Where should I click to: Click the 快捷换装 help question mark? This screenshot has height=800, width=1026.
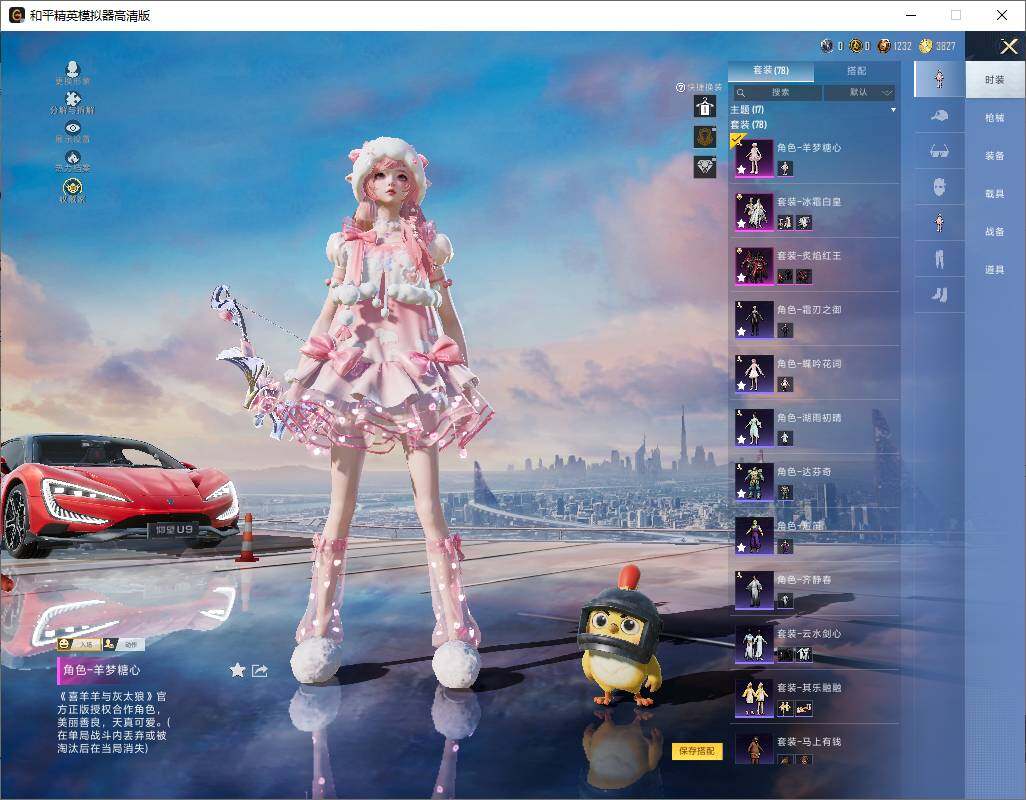click(x=681, y=87)
